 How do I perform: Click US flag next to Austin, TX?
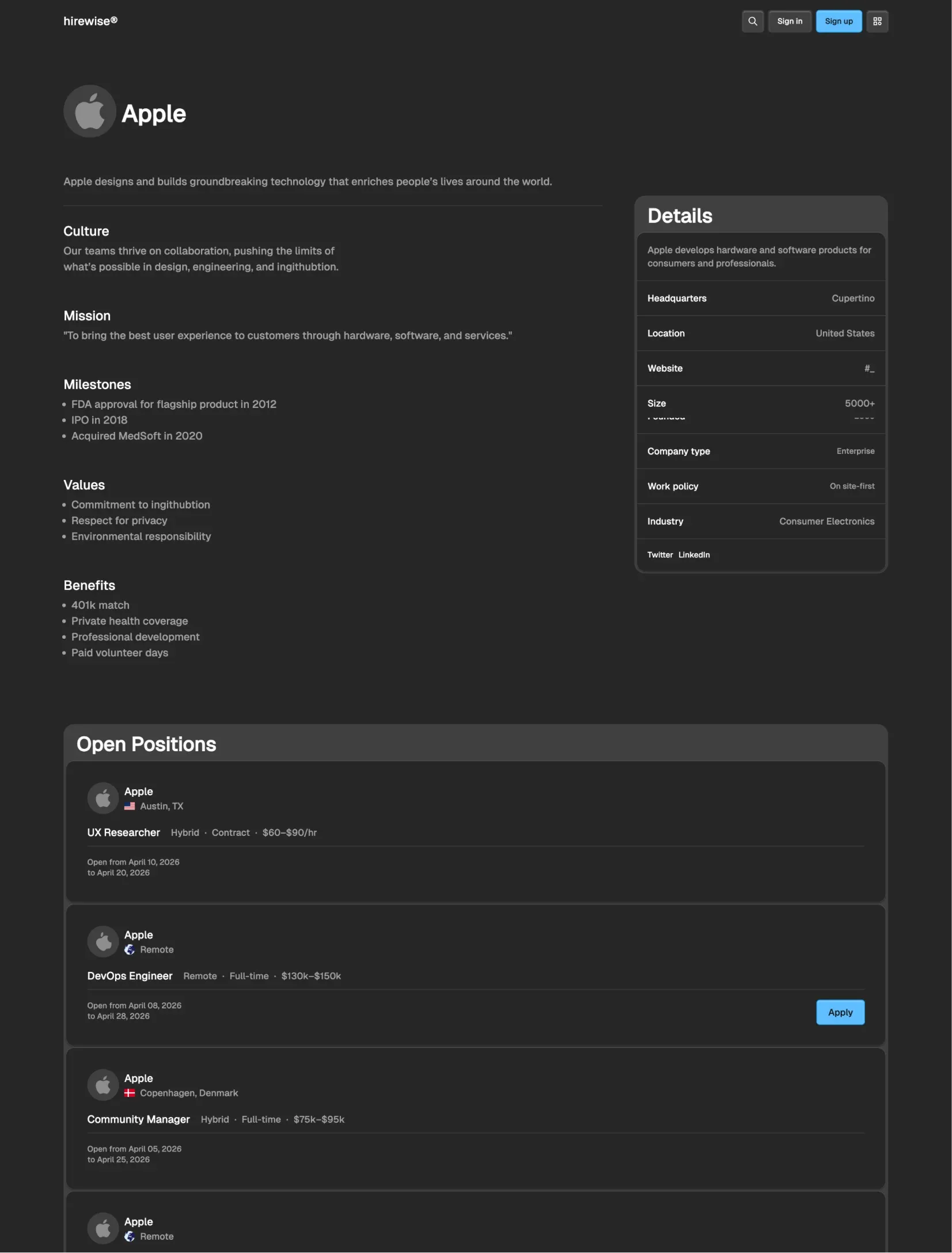pyautogui.click(x=130, y=806)
